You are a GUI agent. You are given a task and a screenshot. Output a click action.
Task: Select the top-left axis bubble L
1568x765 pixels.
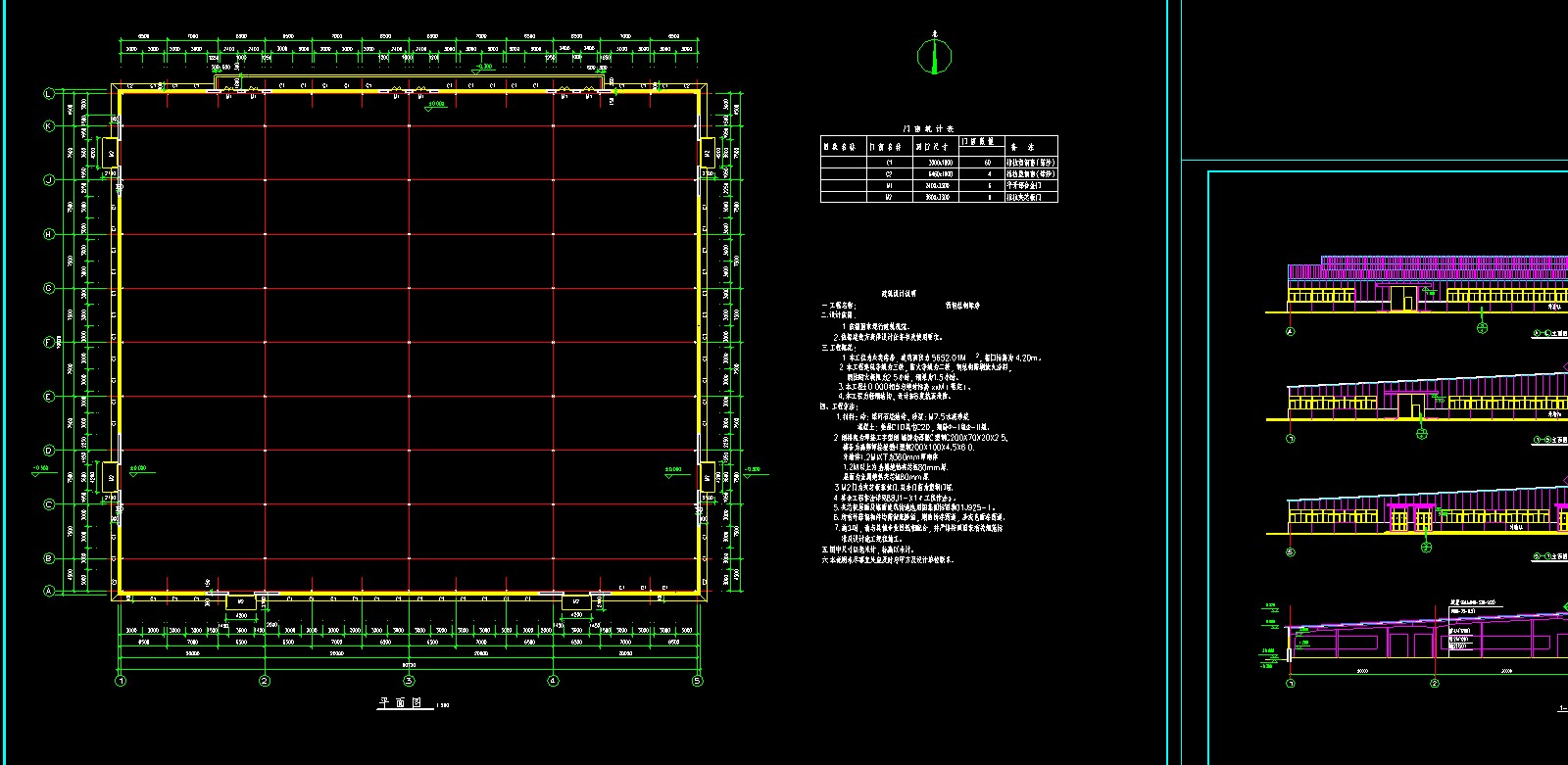click(48, 94)
